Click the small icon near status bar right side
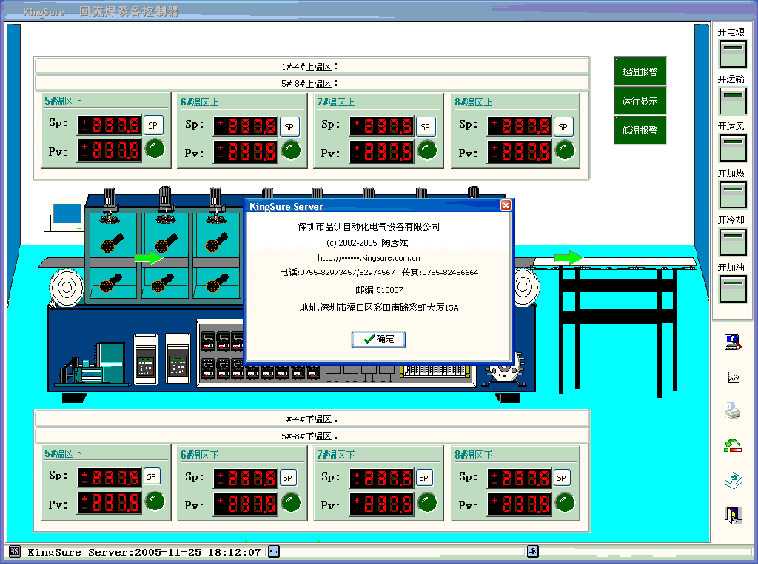The image size is (758, 564). (533, 551)
